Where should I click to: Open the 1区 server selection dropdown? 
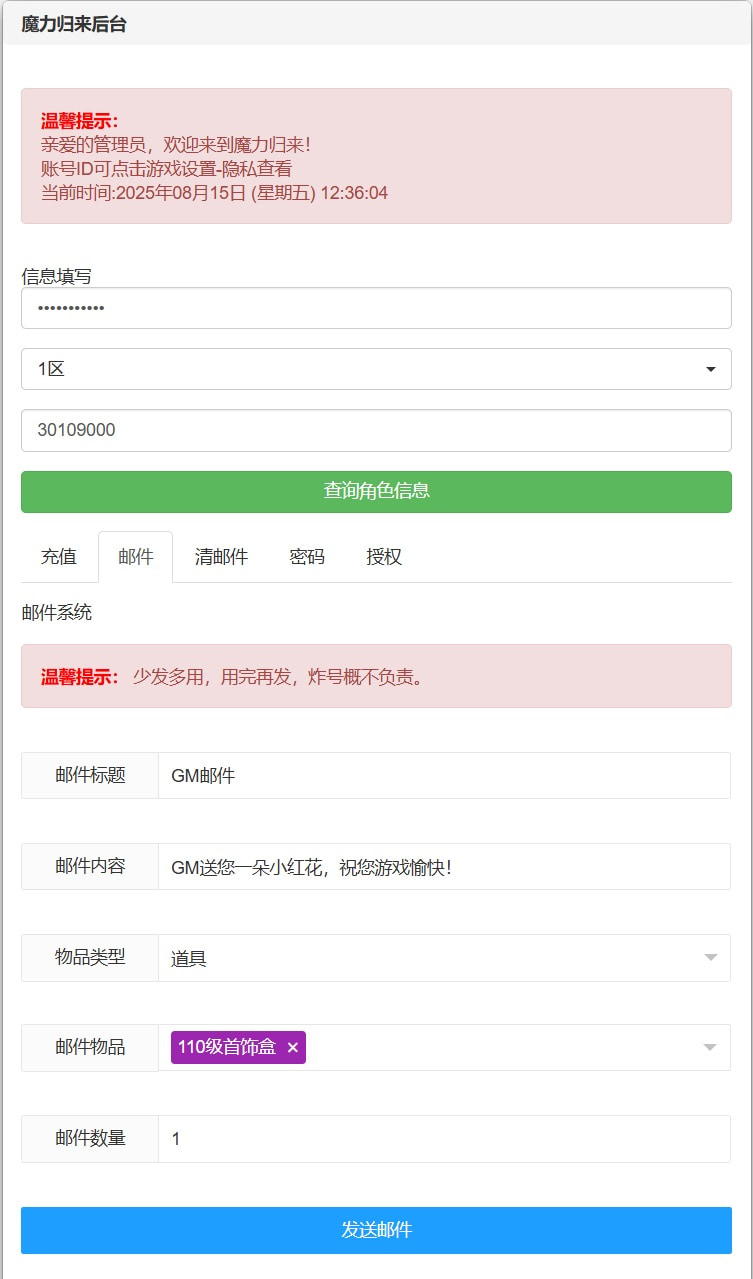[376, 369]
